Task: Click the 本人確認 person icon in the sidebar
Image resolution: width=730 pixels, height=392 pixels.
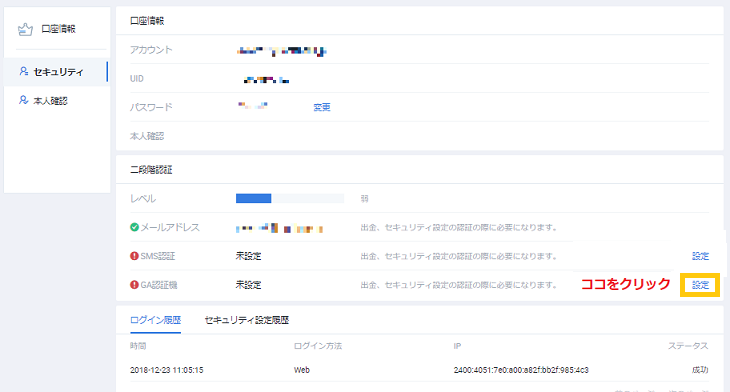Action: pos(23,100)
